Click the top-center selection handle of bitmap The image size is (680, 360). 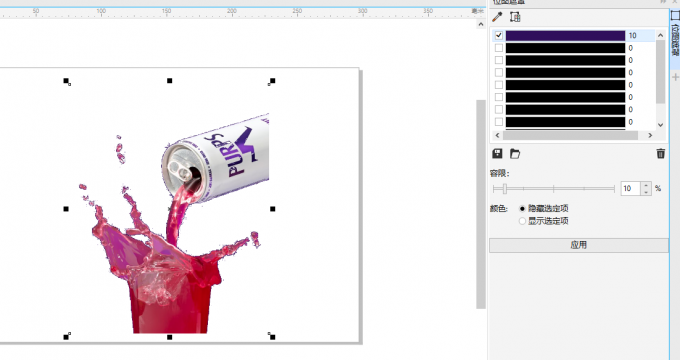[170, 81]
